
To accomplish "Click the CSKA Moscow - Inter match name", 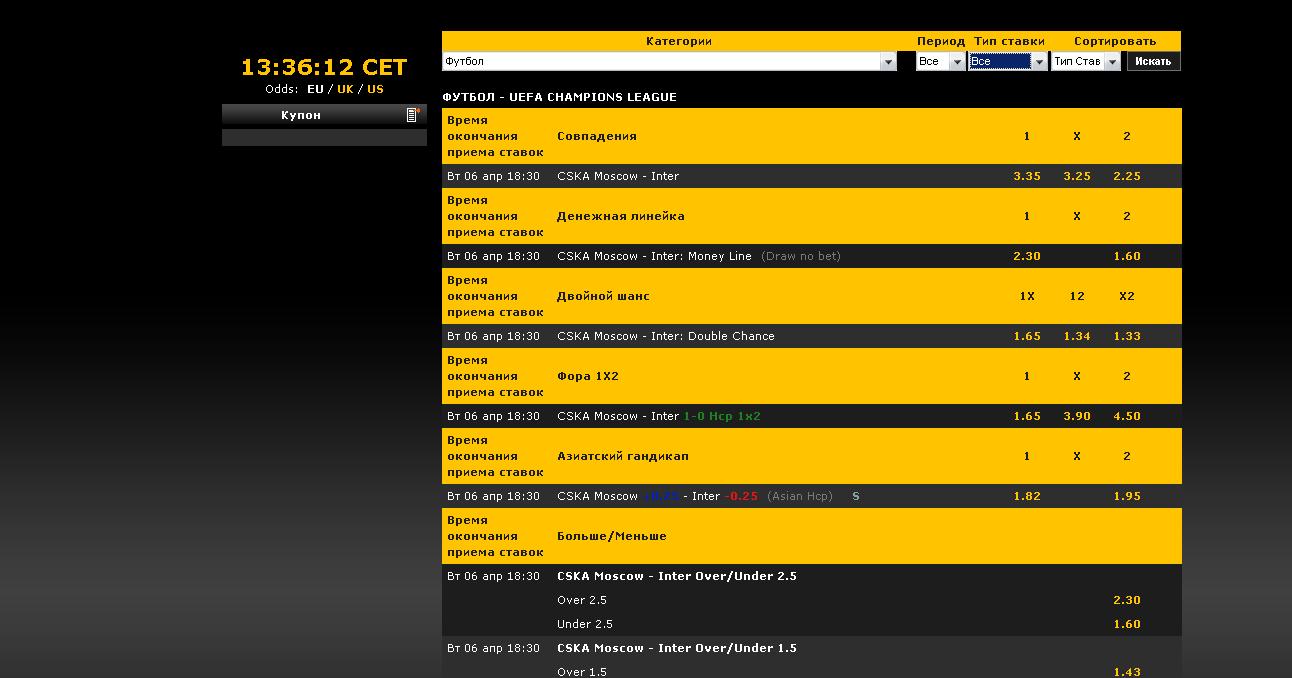I will pos(618,176).
